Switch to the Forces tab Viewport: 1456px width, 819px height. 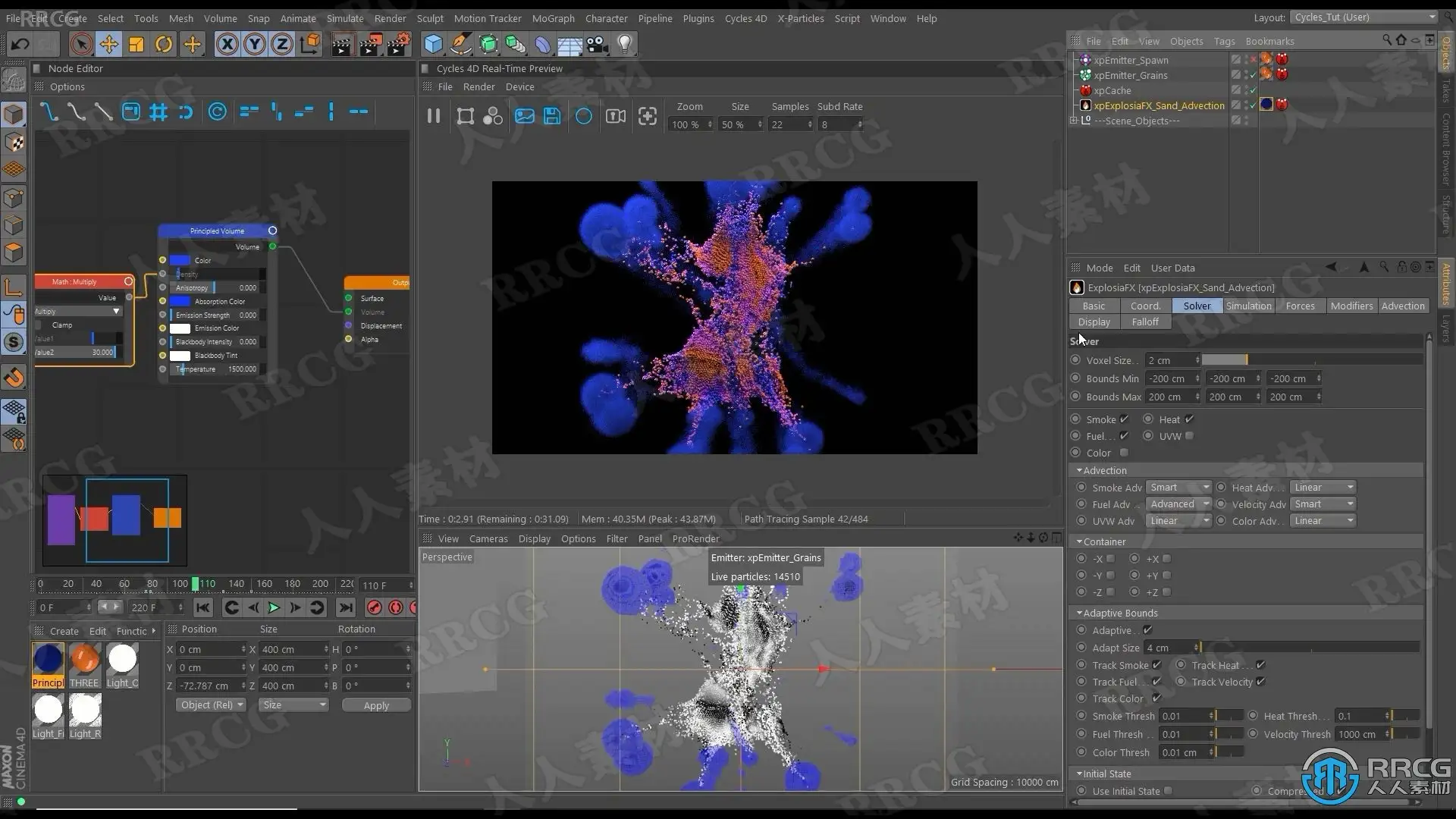pyautogui.click(x=1300, y=306)
